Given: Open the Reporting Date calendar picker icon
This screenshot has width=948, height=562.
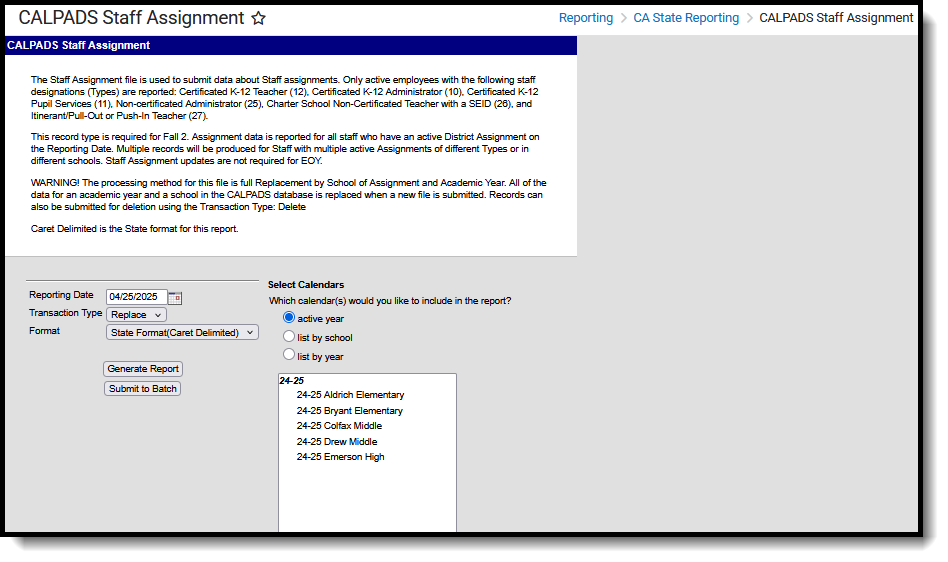Looking at the screenshot, I should point(175,297).
